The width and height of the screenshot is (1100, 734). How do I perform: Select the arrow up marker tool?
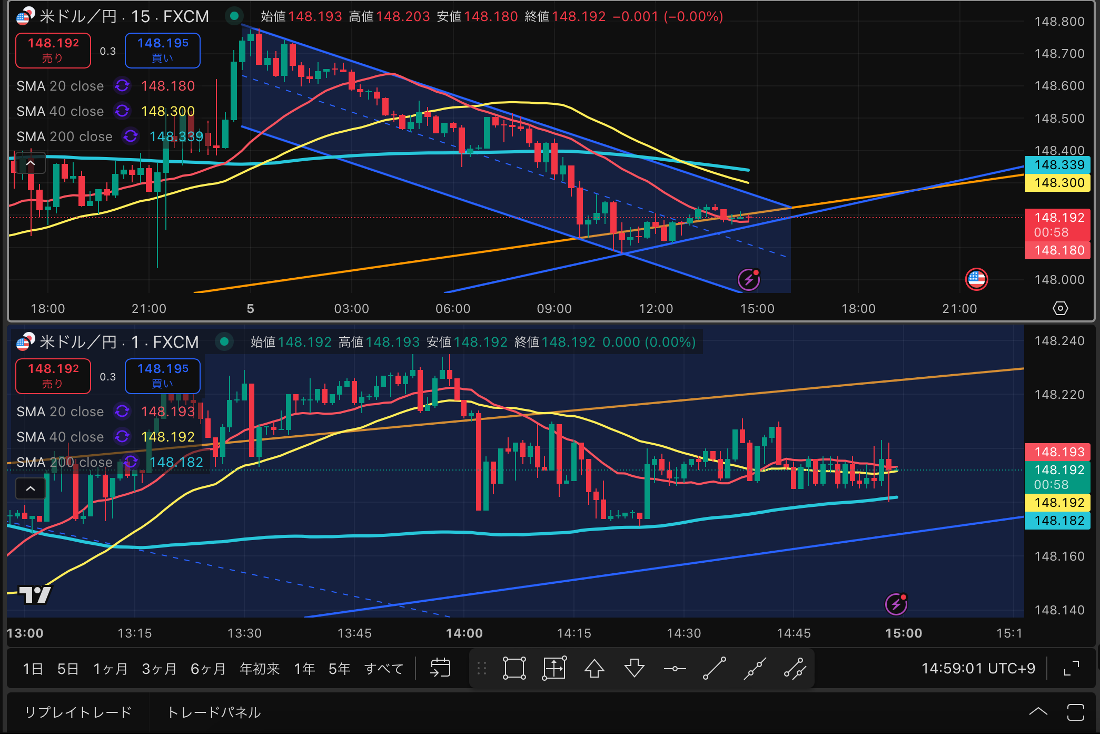[594, 668]
